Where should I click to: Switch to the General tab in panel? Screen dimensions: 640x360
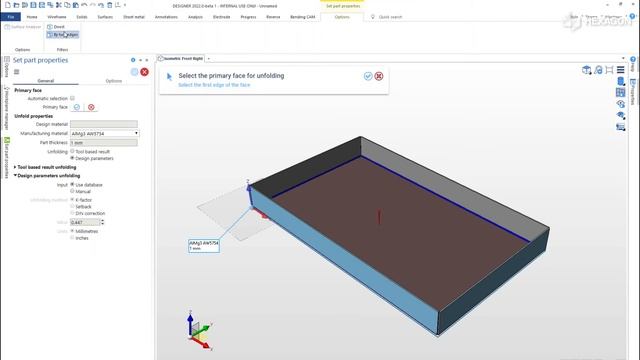pyautogui.click(x=46, y=81)
